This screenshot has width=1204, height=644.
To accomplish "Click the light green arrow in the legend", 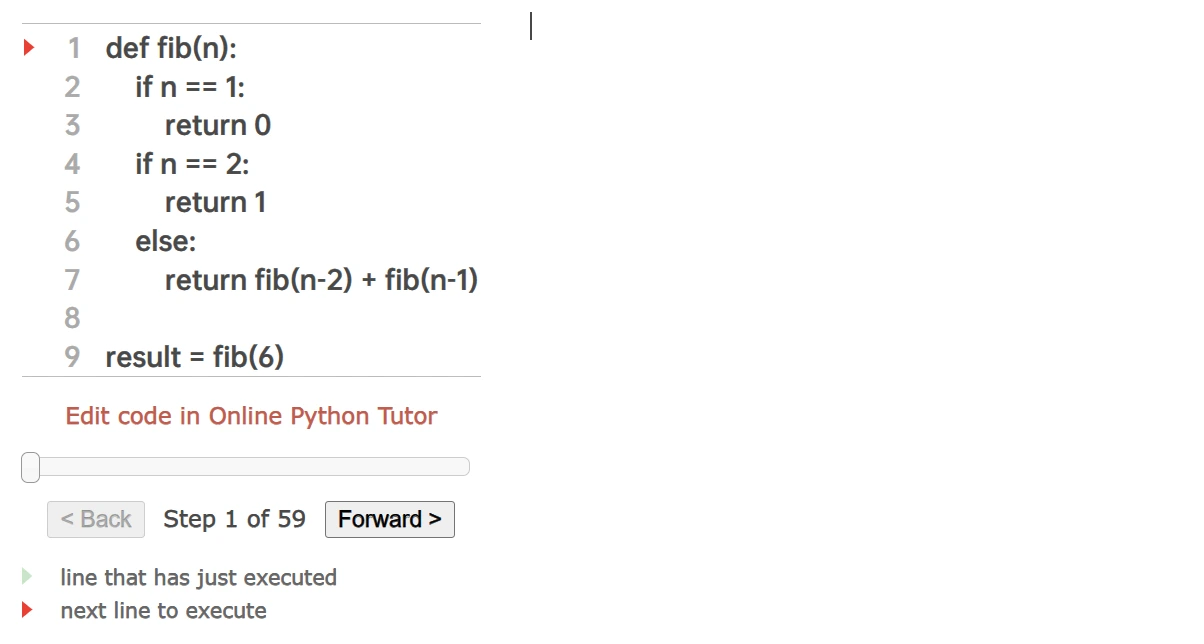I will [x=27, y=576].
